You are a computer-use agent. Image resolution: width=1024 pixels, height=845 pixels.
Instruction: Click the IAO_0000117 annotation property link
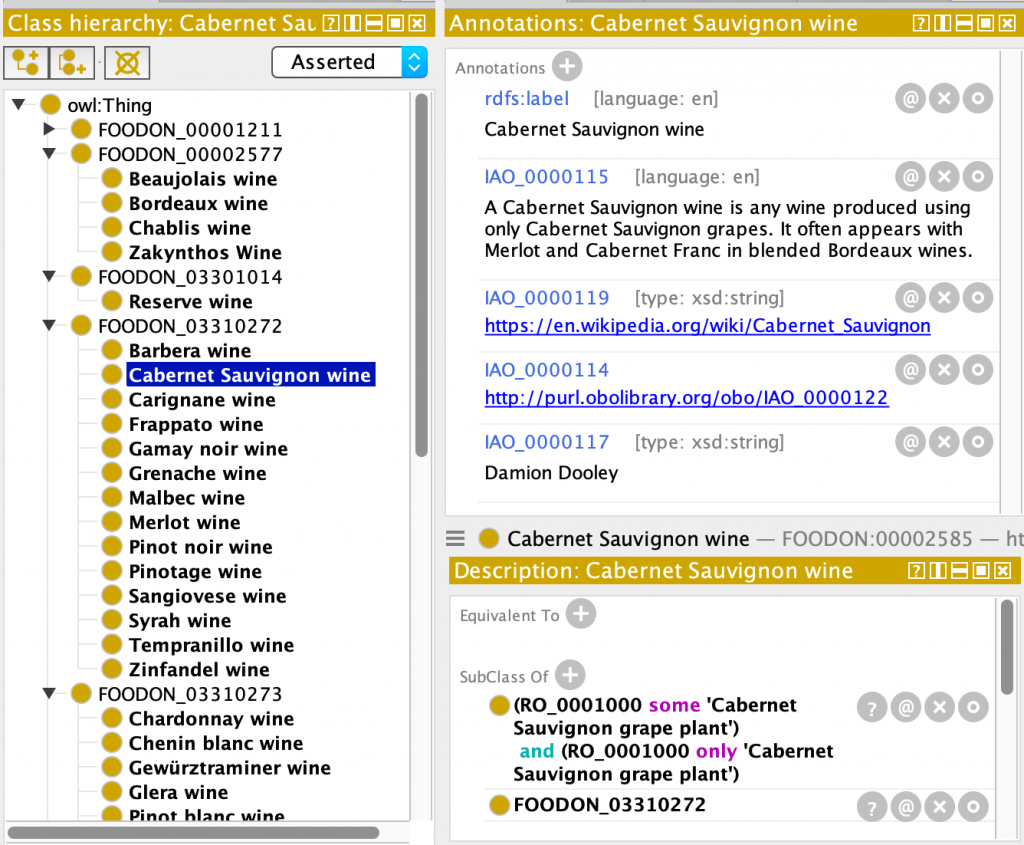[x=546, y=442]
